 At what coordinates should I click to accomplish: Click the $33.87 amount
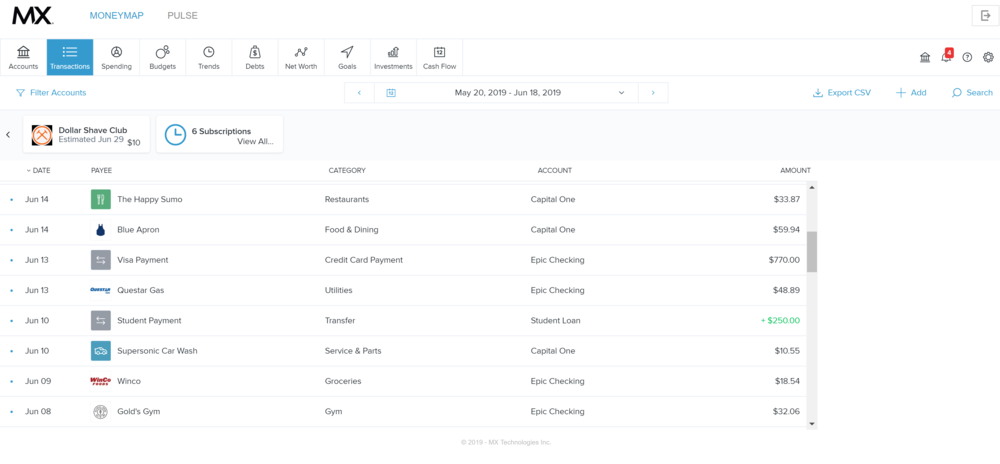787,199
